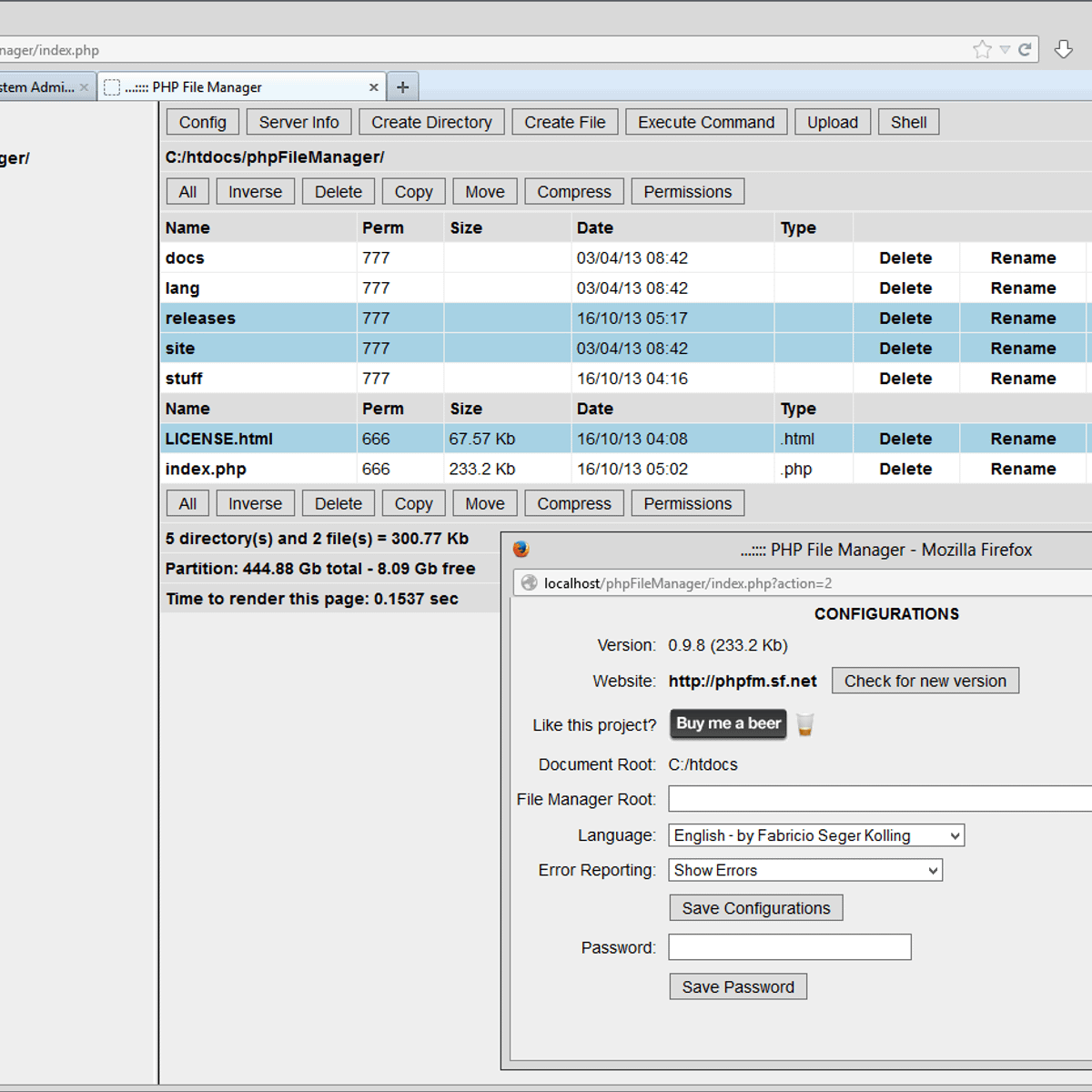
Task: Open the Language dropdown
Action: click(816, 835)
